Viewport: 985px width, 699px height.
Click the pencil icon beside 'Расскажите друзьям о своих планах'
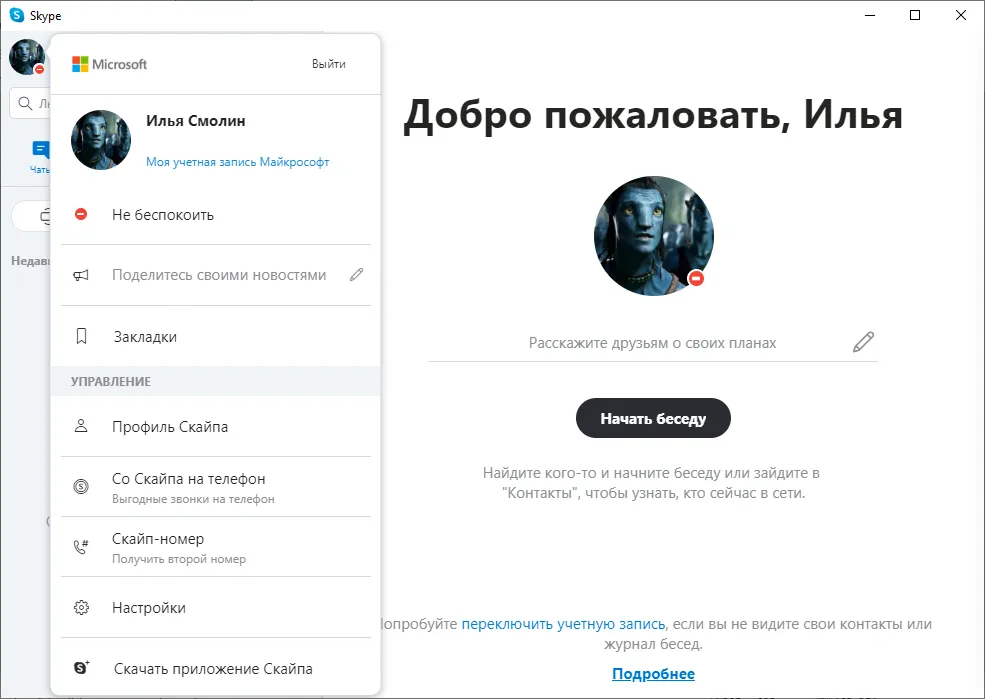863,342
